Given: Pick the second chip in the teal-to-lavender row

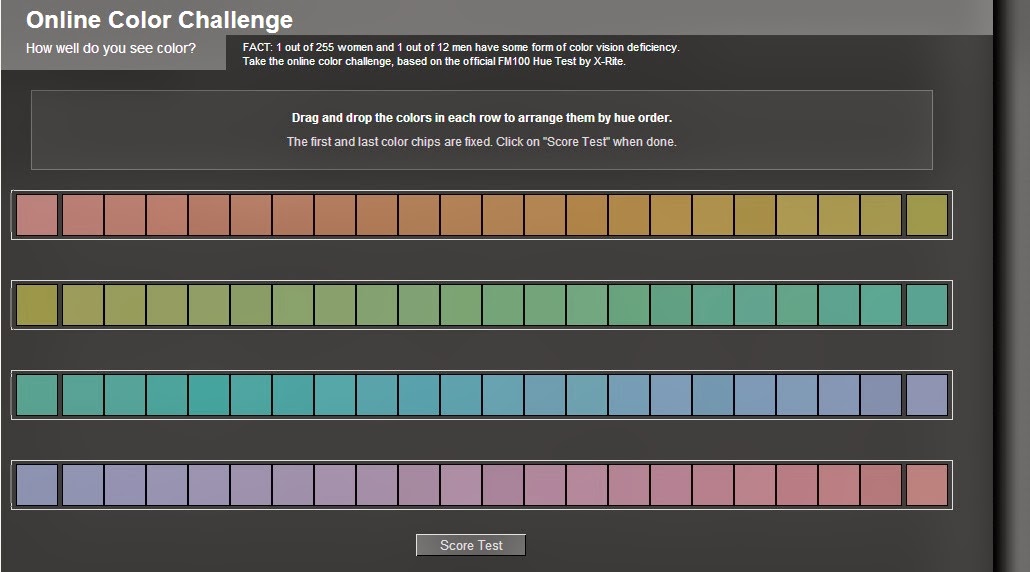Looking at the screenshot, I should (x=83, y=395).
